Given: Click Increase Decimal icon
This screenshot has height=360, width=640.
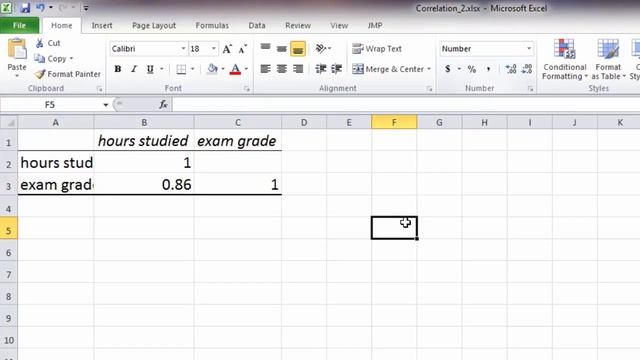Looking at the screenshot, I should pos(511,69).
